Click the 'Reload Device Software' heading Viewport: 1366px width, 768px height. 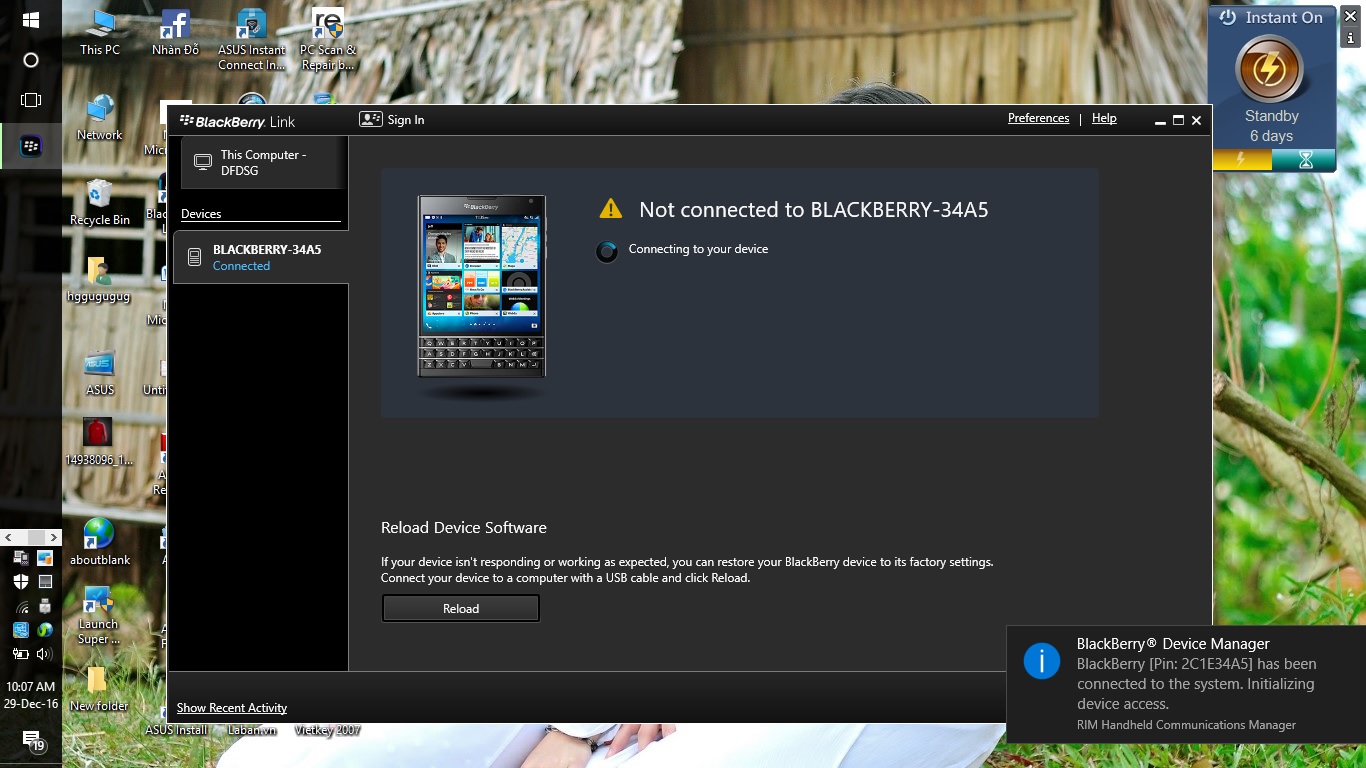click(464, 527)
